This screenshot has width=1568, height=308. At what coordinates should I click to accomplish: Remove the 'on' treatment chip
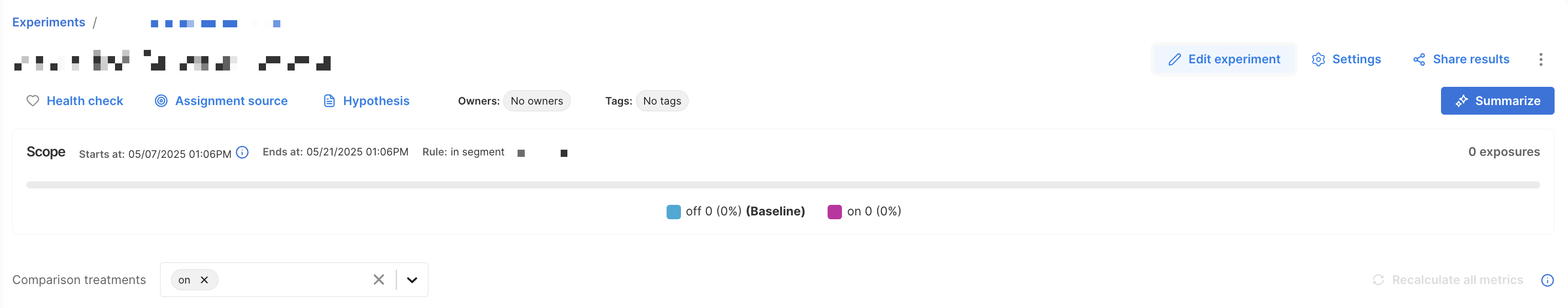coord(205,280)
